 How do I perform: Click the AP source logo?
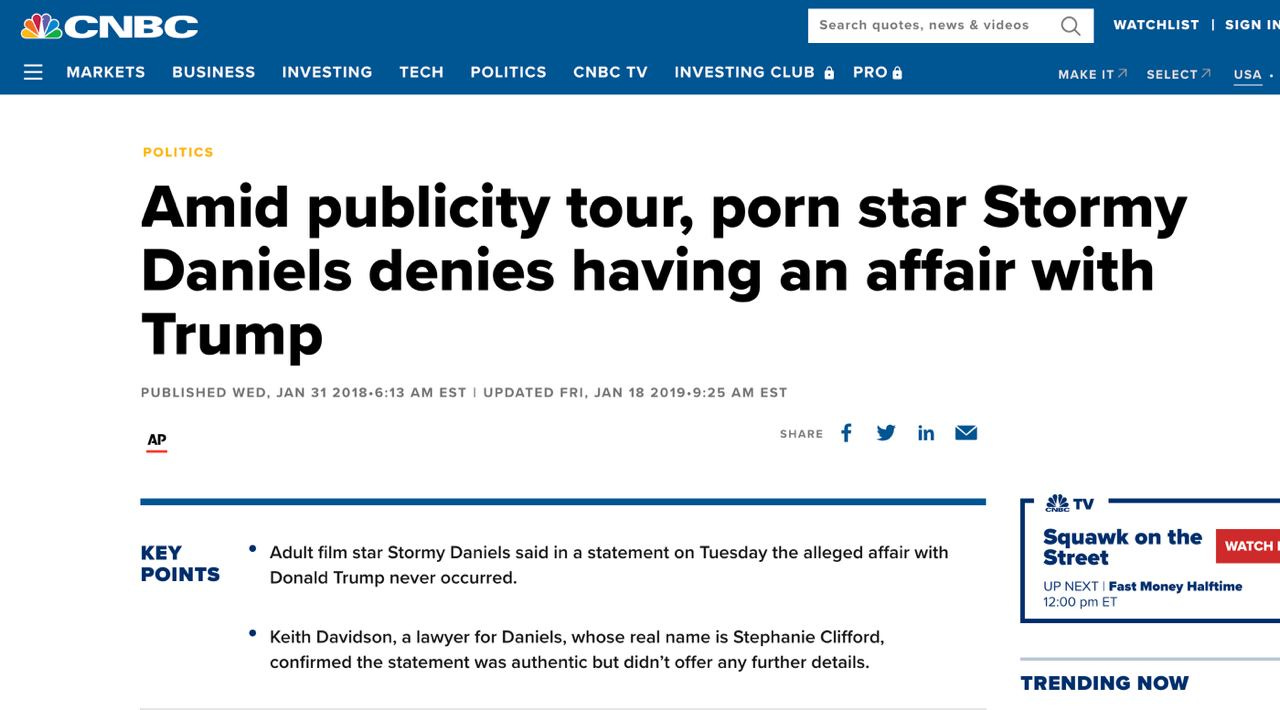coord(157,441)
